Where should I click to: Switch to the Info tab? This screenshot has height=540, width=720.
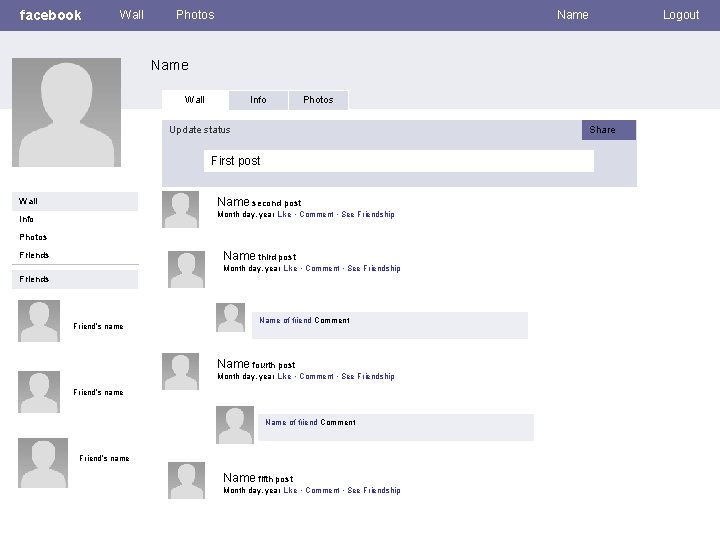coord(259,100)
